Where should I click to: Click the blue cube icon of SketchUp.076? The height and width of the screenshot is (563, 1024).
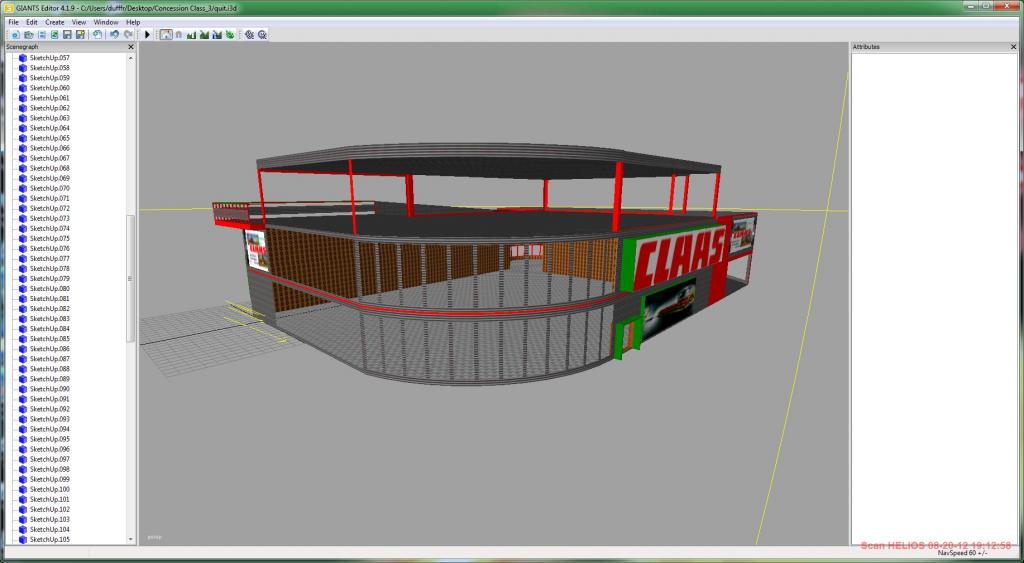coord(23,248)
